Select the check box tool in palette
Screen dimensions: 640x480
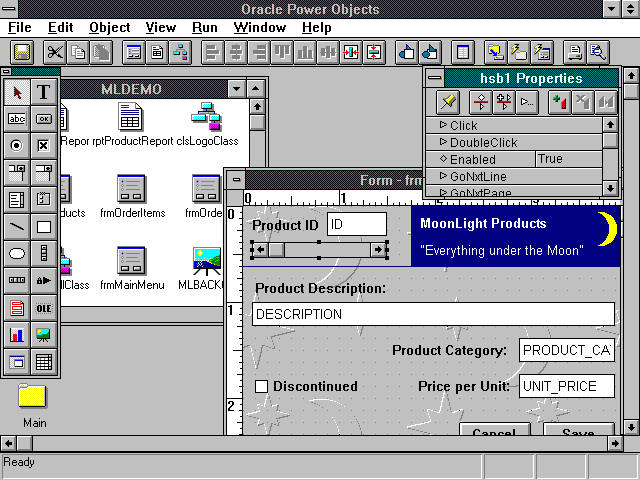[44, 146]
